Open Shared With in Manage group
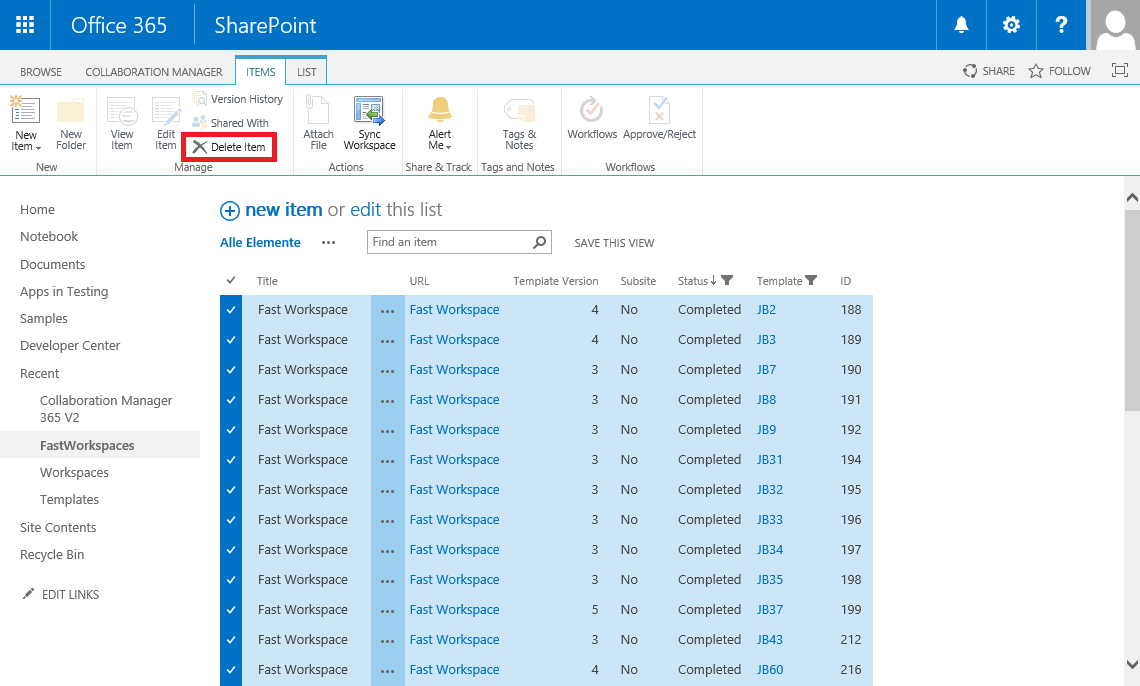 pos(230,123)
